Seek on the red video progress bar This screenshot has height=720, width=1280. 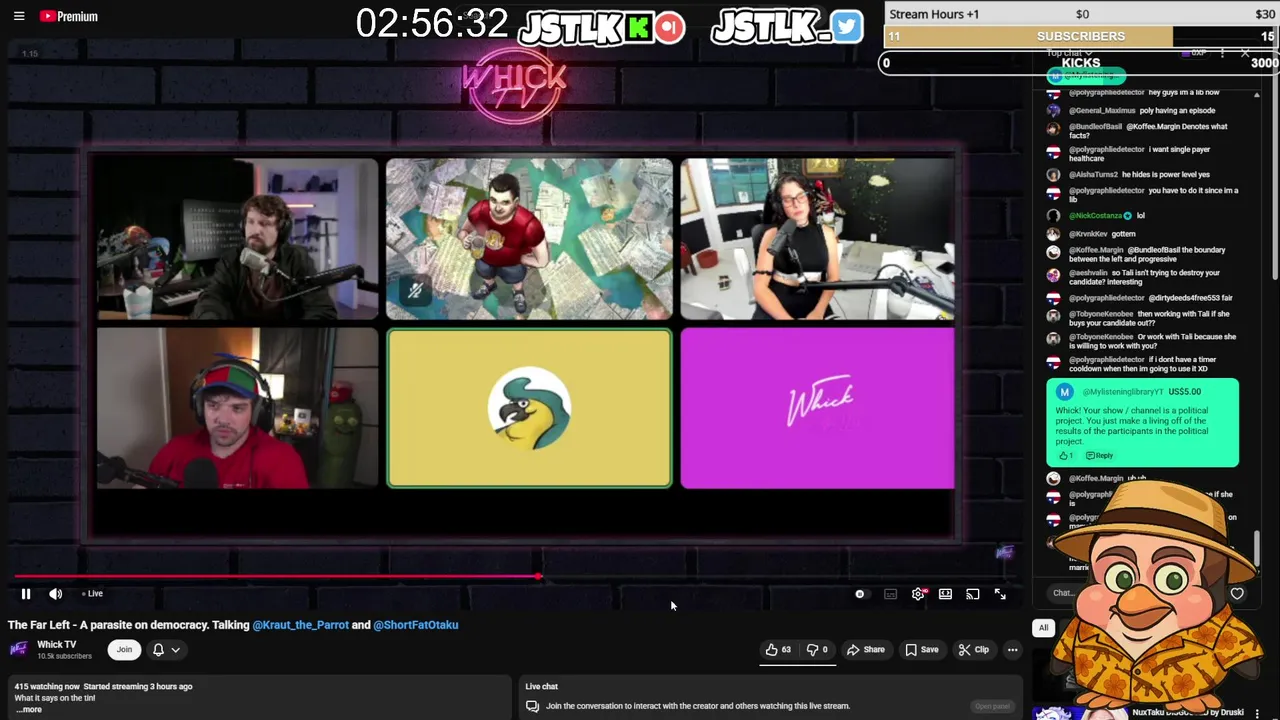[x=277, y=576]
